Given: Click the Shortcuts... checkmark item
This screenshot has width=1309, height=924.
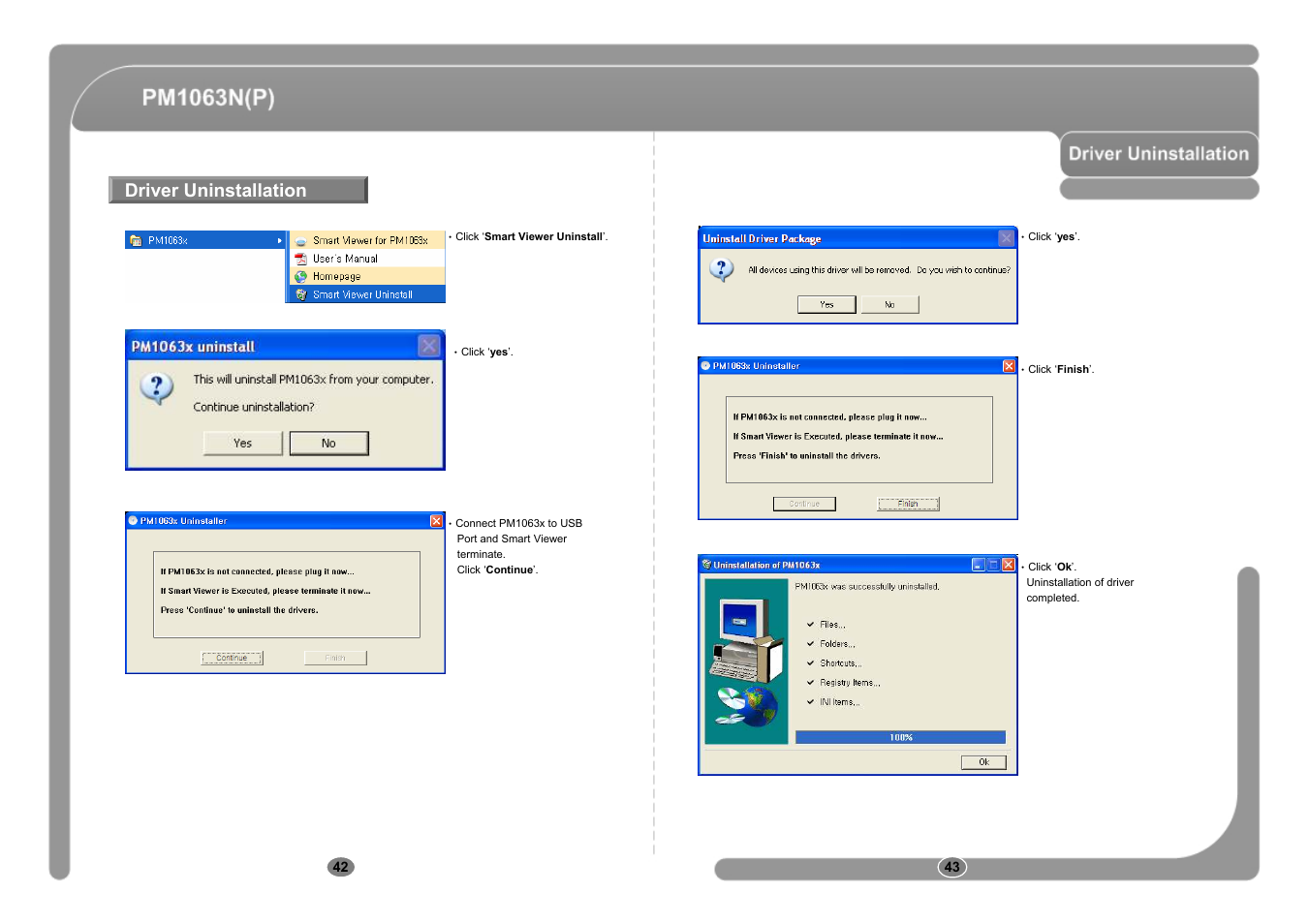Looking at the screenshot, I should pos(834,663).
